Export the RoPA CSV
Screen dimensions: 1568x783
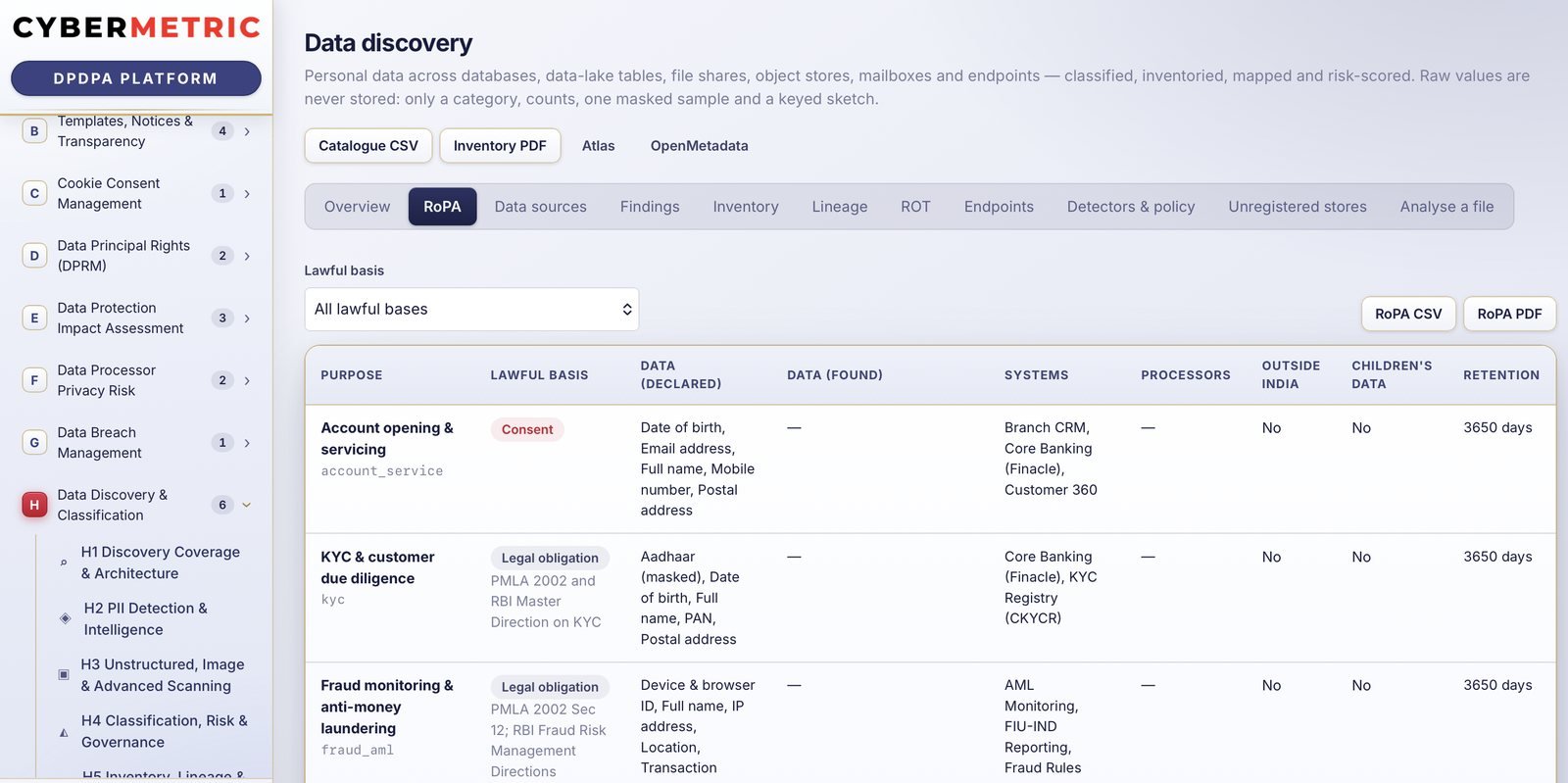[1408, 314]
